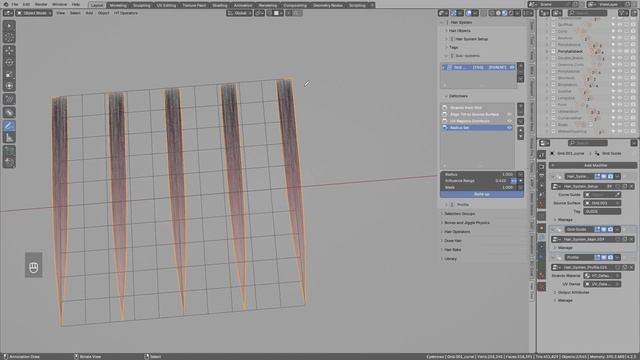Expand the Selection Groups panel

(459, 213)
